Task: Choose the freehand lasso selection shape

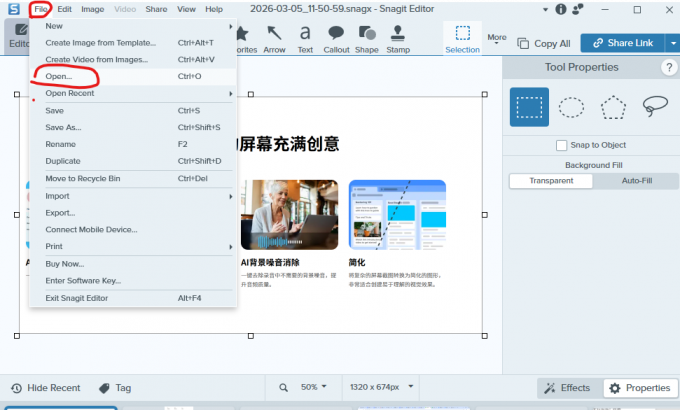Action: coord(655,106)
